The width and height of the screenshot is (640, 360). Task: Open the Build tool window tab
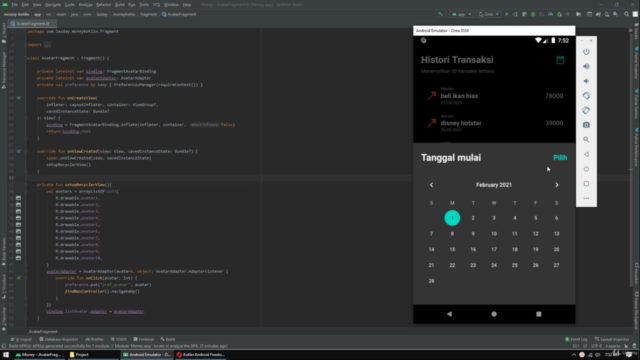[x=168, y=339]
